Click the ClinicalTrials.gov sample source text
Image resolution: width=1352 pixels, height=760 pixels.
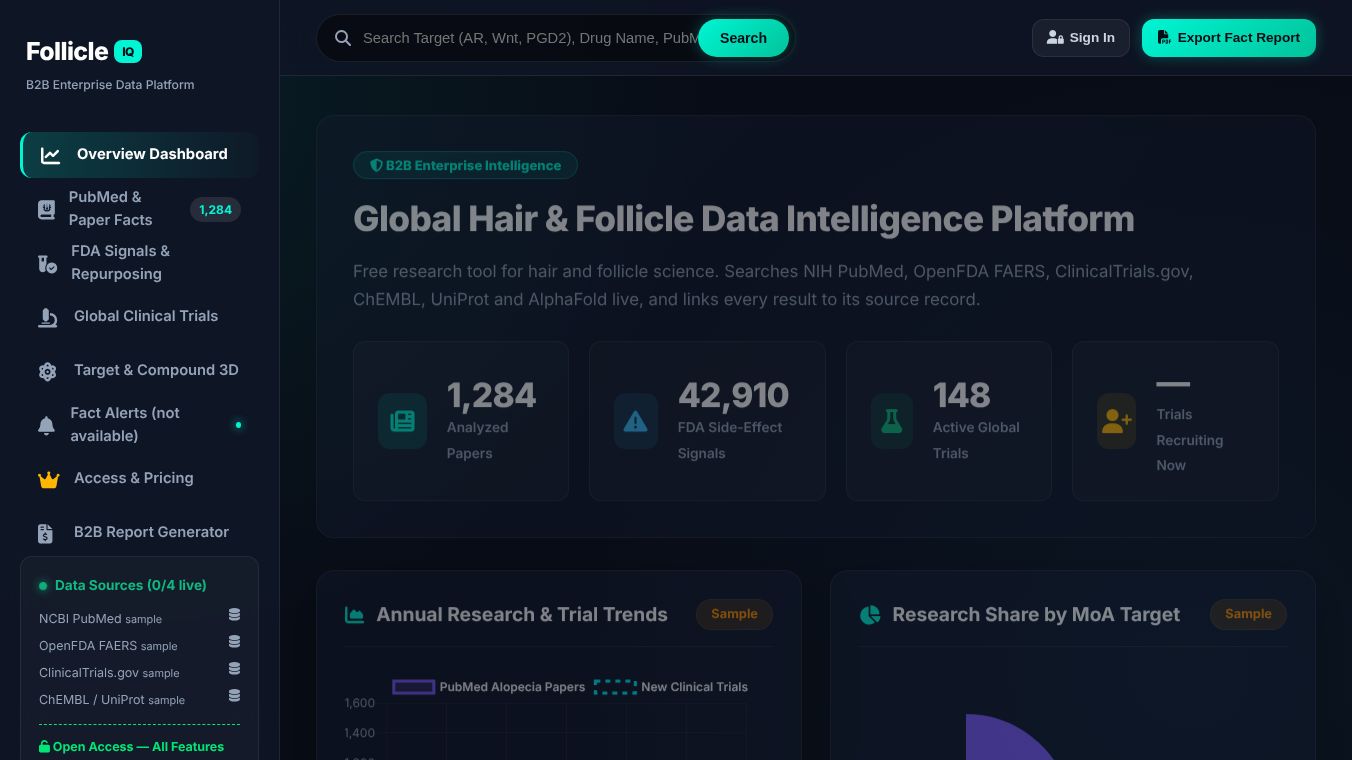pyautogui.click(x=109, y=673)
